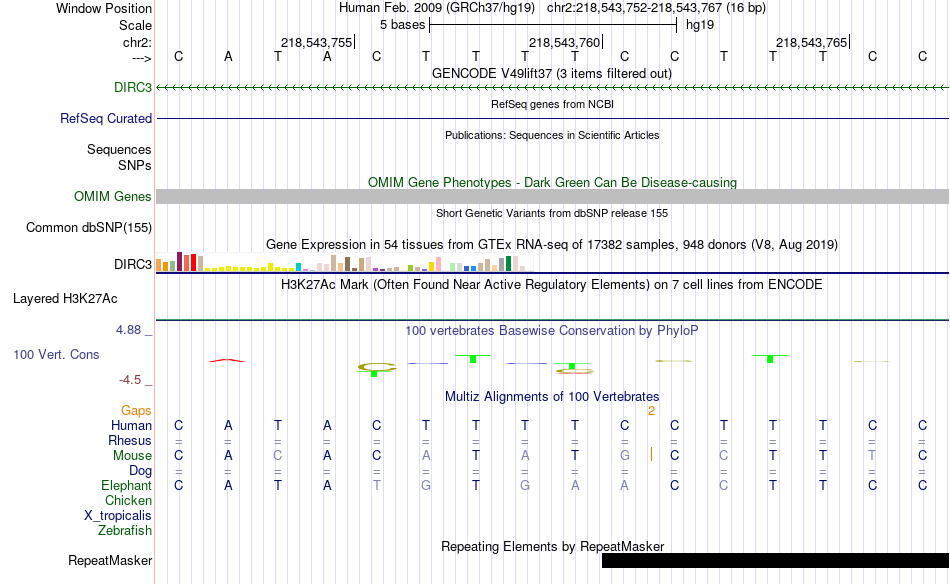
Task: Select the RepeatMasker track label on left
Action: (x=110, y=560)
